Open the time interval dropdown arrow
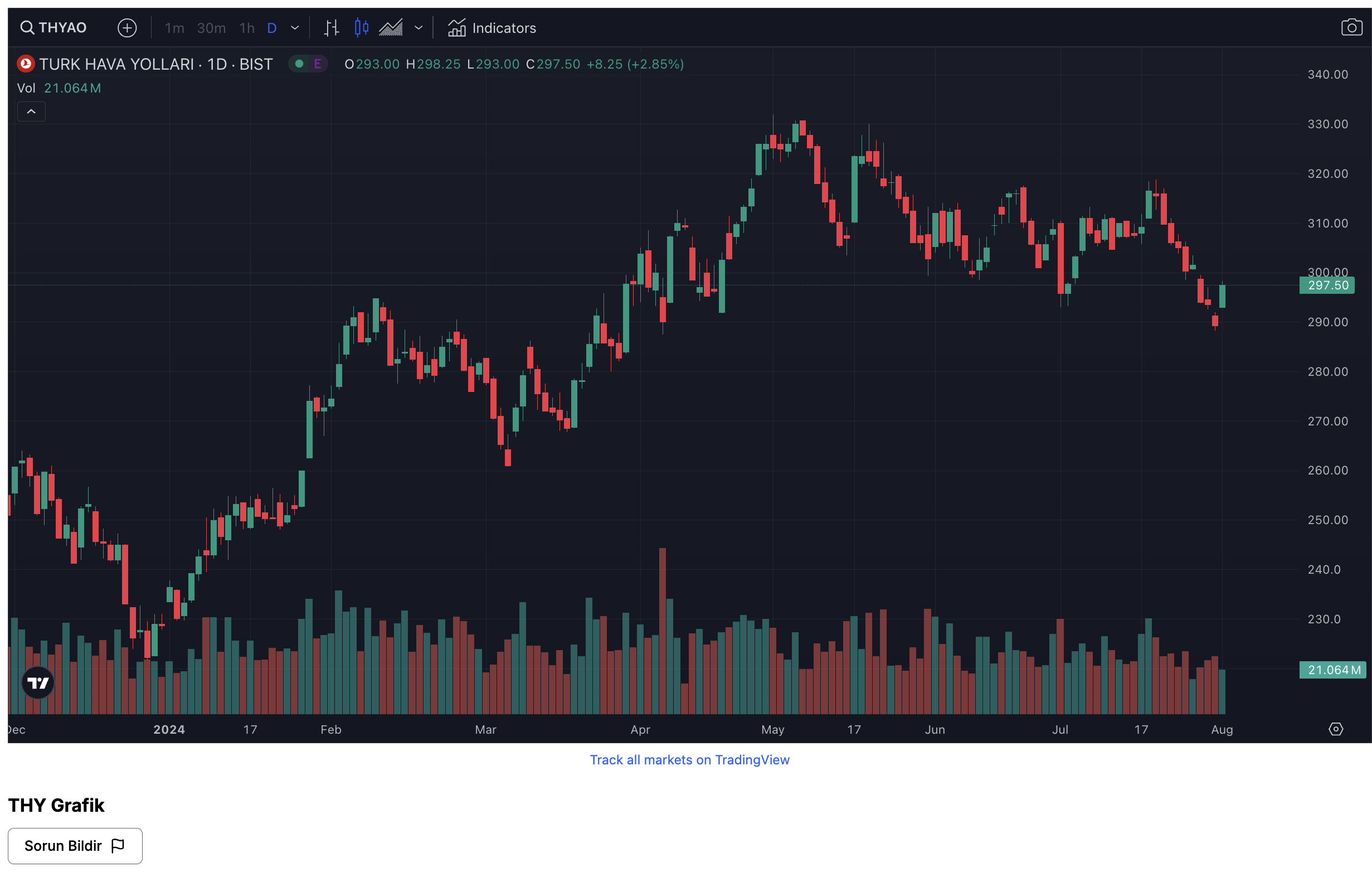 [295, 28]
